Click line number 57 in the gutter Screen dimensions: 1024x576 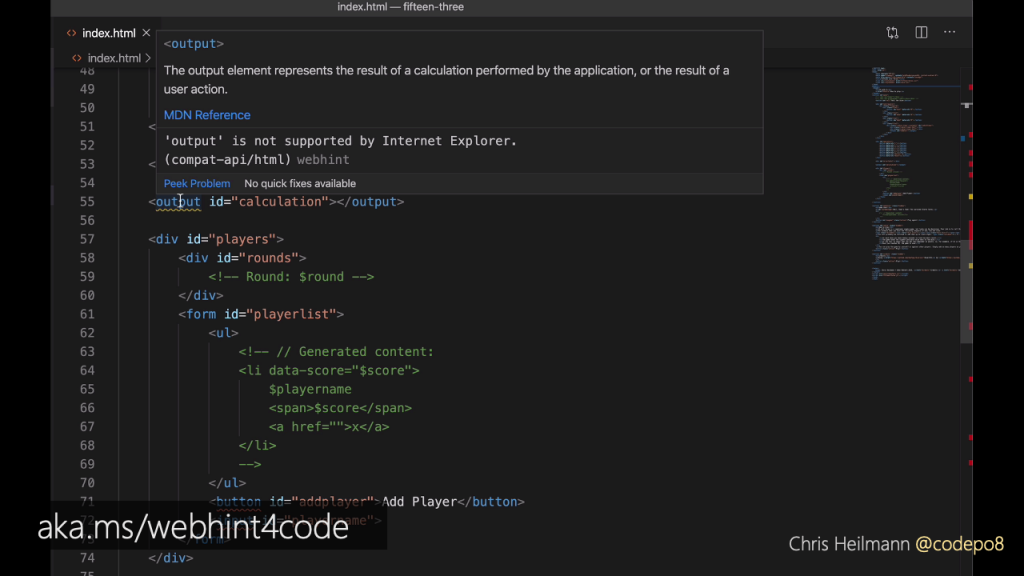[87, 239]
